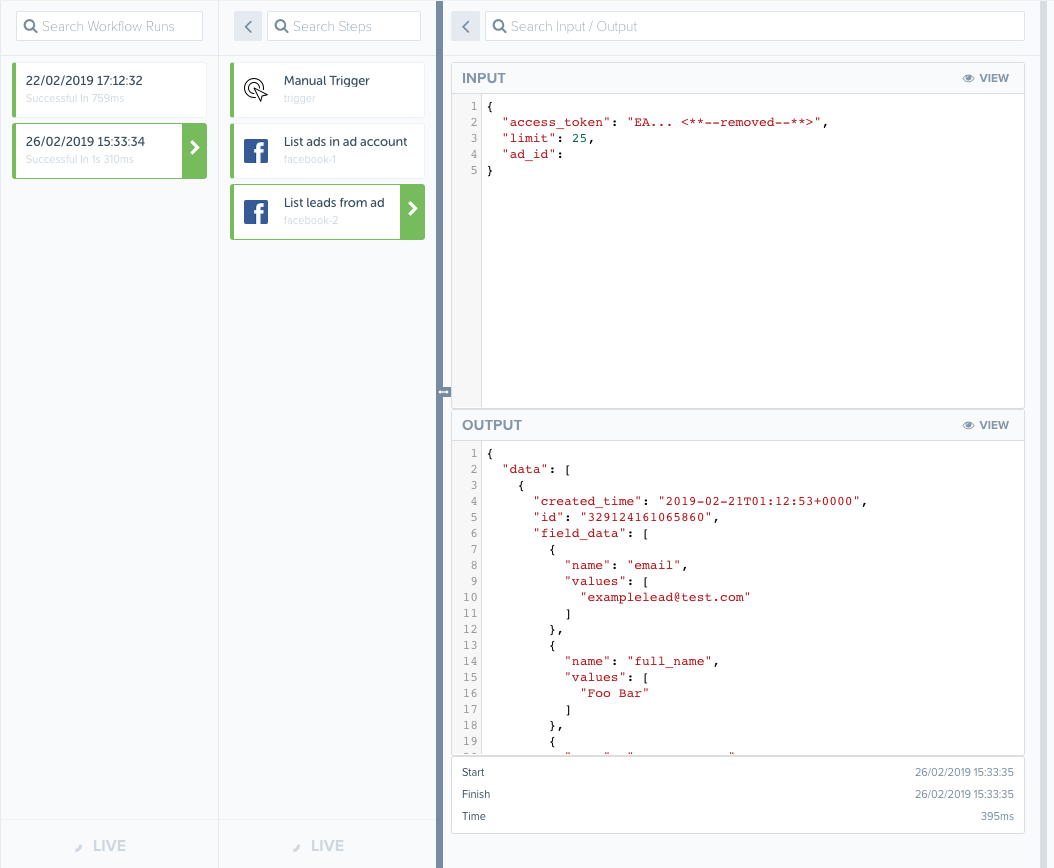The height and width of the screenshot is (868, 1054).
Task: Click Facebook icon for List ads step
Action: pyautogui.click(x=256, y=151)
